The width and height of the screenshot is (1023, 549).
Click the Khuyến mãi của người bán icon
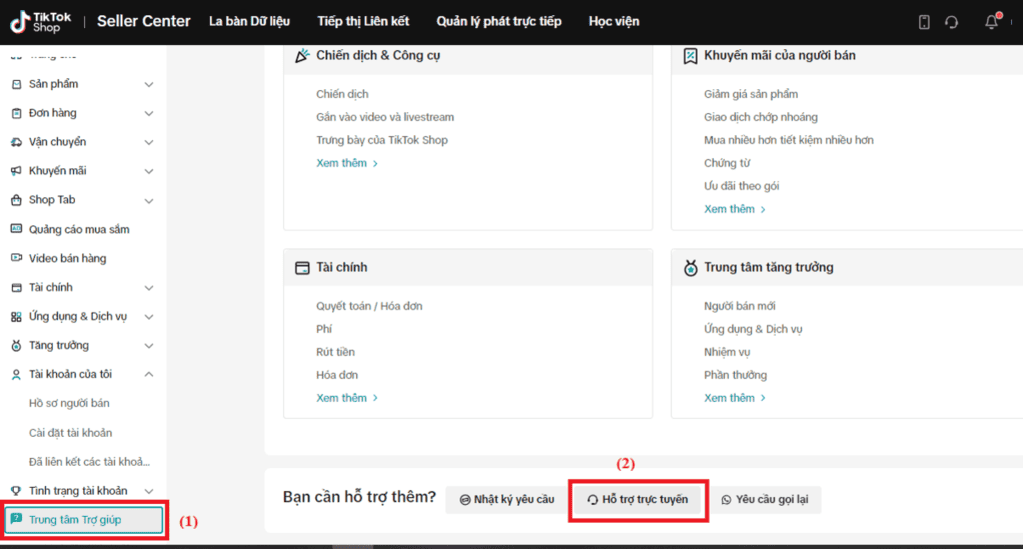point(690,55)
